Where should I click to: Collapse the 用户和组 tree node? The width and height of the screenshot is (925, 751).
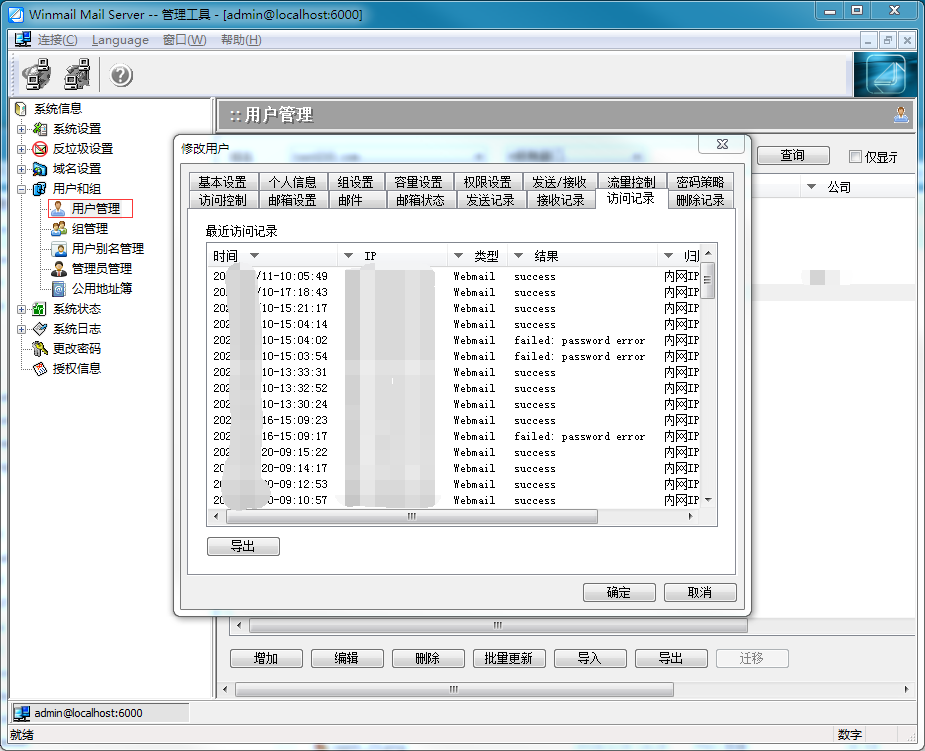(21, 189)
